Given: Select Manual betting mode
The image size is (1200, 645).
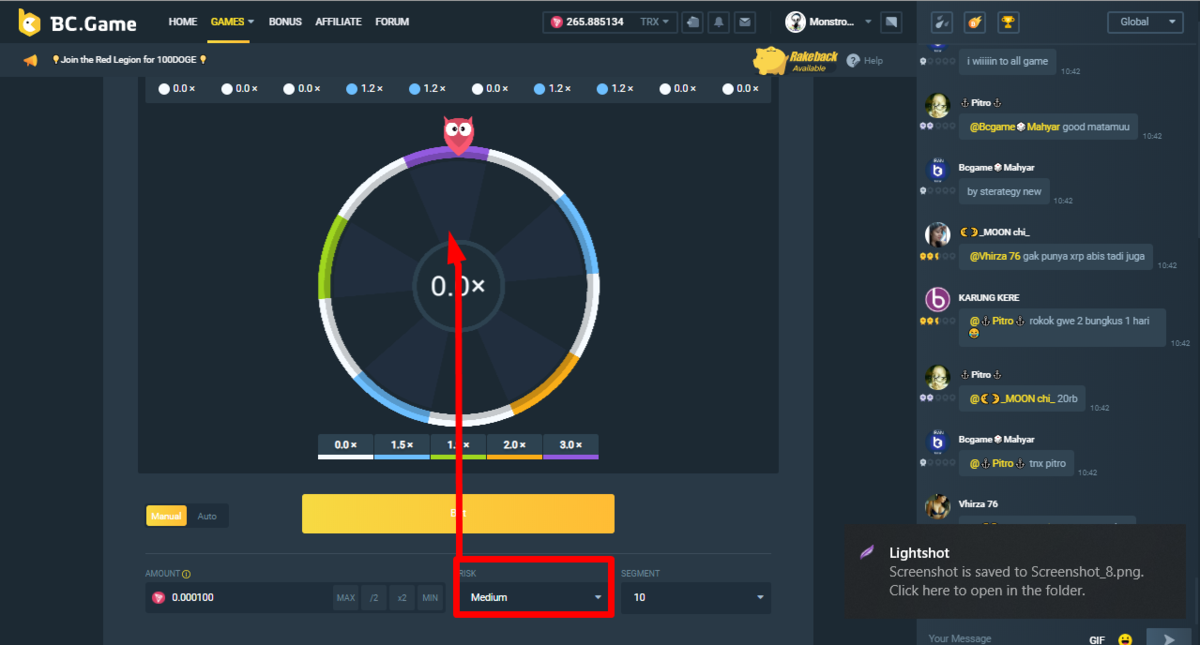Looking at the screenshot, I should (x=166, y=516).
